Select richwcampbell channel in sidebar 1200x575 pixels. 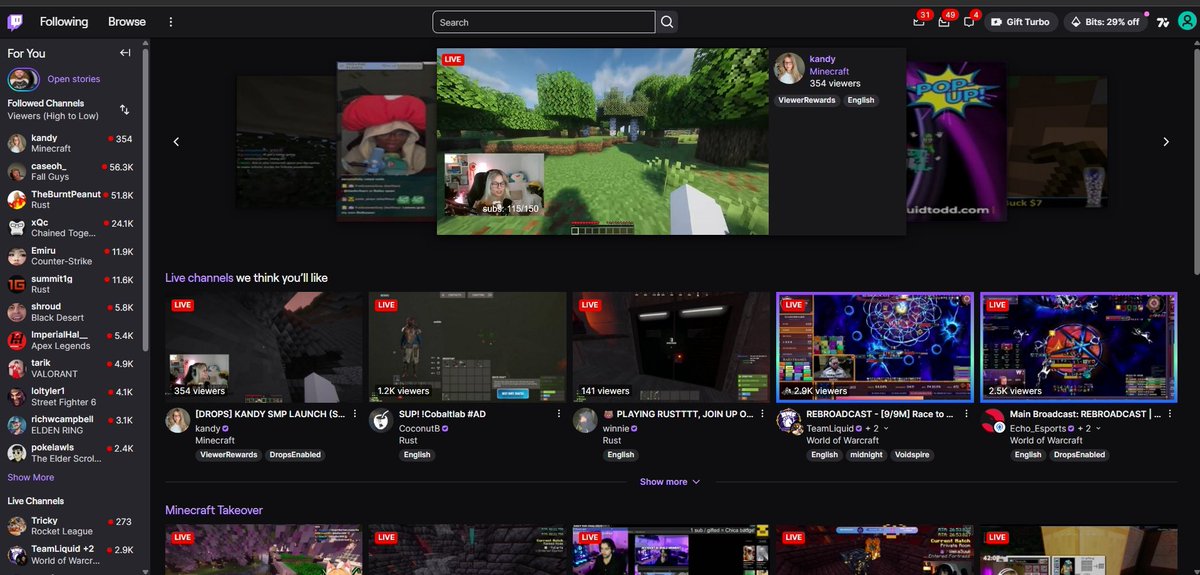click(x=72, y=425)
